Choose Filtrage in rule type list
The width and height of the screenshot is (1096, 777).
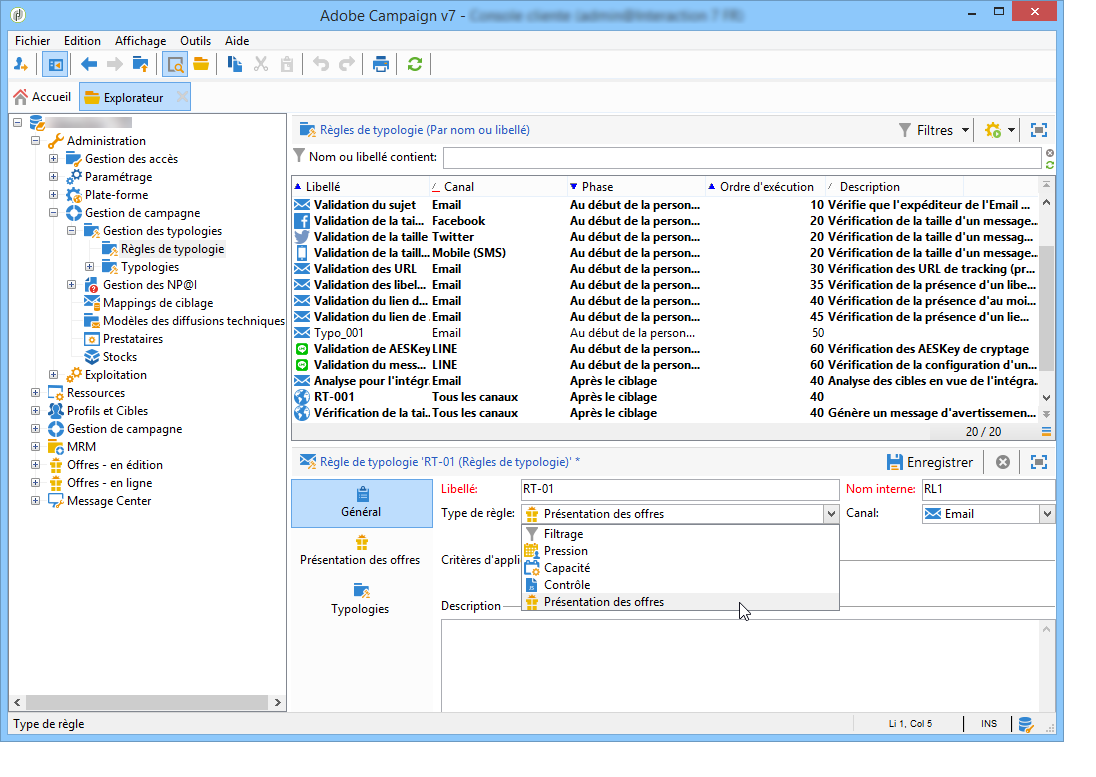(680, 534)
